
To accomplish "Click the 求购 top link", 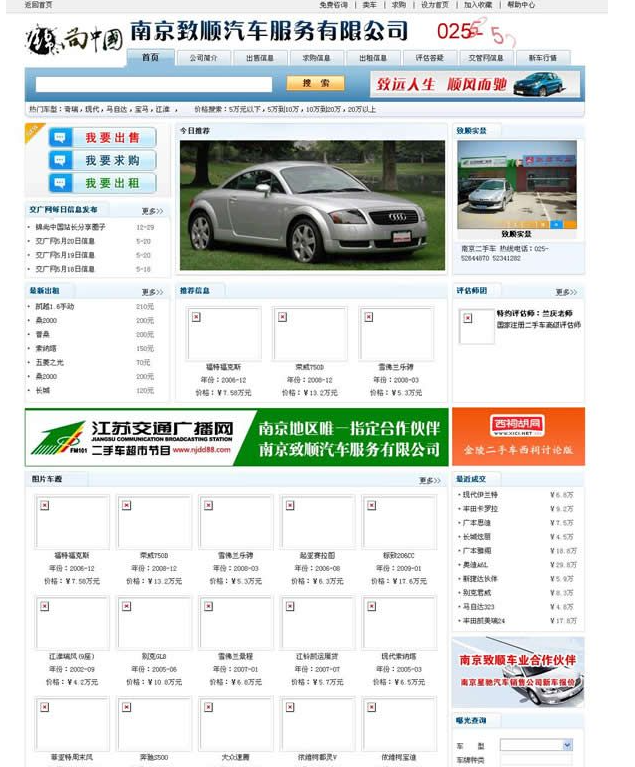I will [399, 5].
